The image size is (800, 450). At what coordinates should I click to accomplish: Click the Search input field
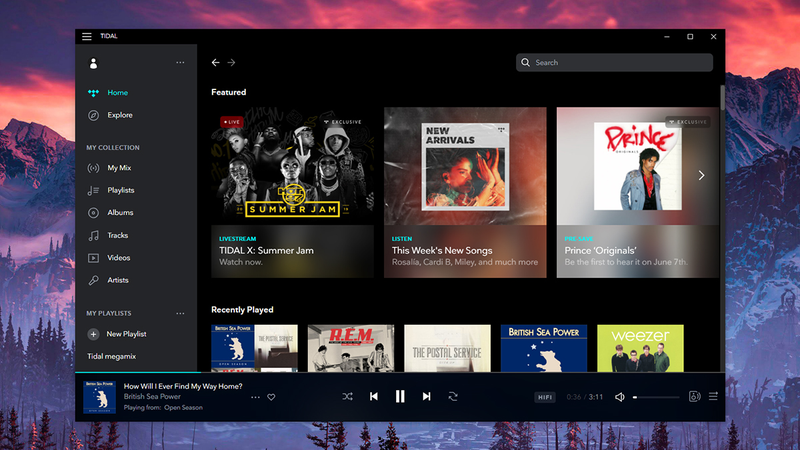coord(614,62)
